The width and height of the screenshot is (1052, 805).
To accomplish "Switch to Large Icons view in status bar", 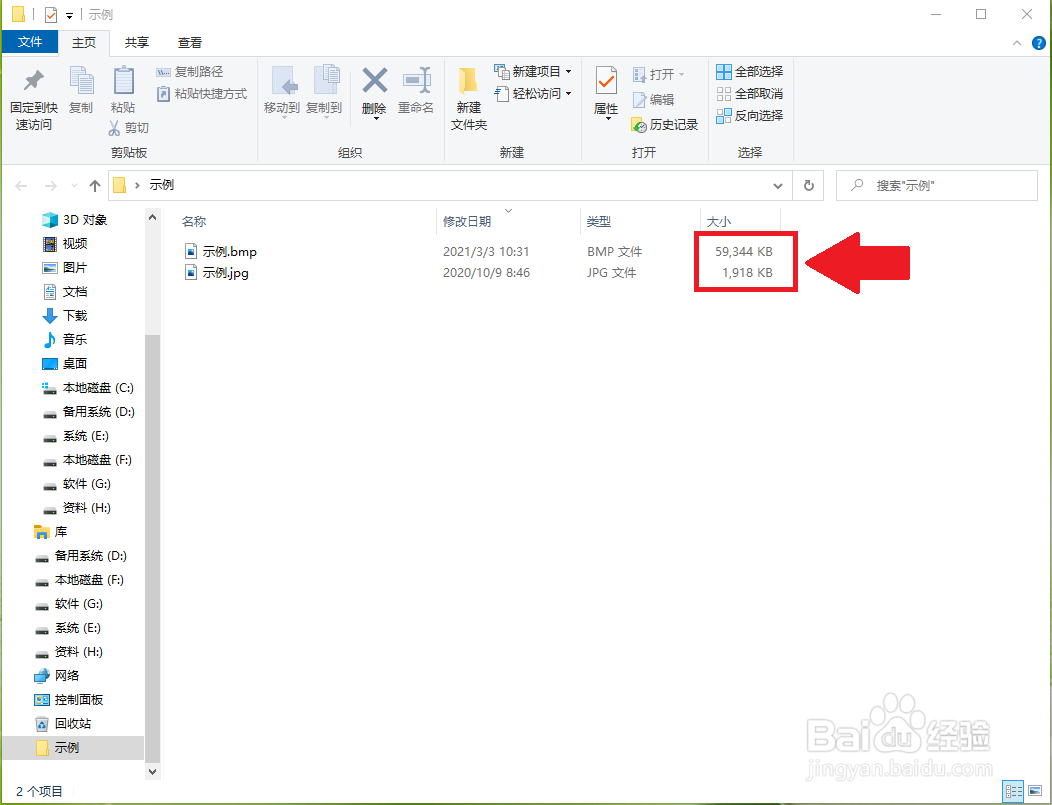I will [x=1034, y=791].
